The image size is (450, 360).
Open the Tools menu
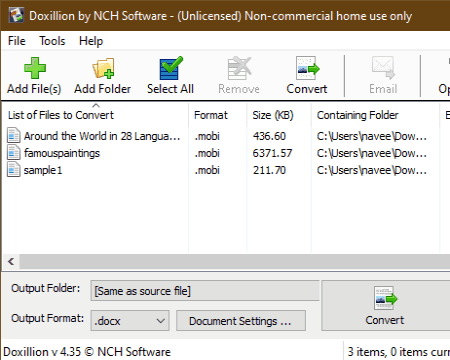pyautogui.click(x=52, y=41)
